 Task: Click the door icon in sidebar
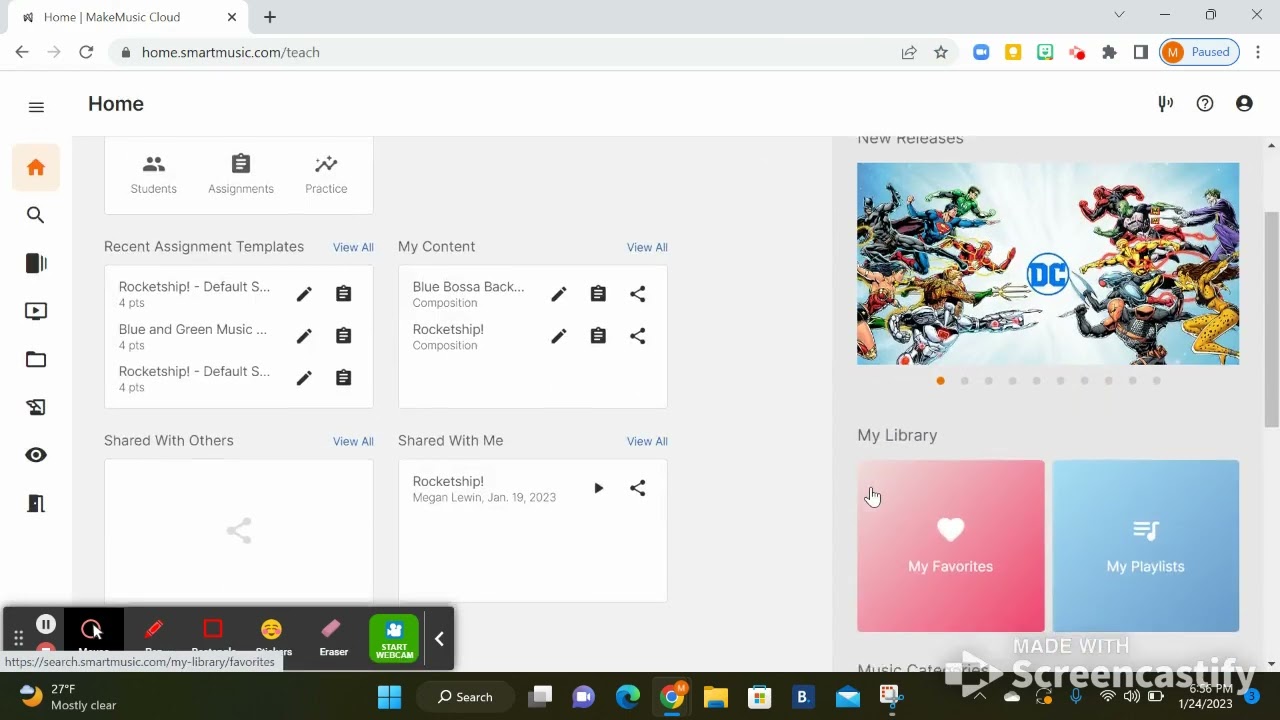click(x=36, y=503)
